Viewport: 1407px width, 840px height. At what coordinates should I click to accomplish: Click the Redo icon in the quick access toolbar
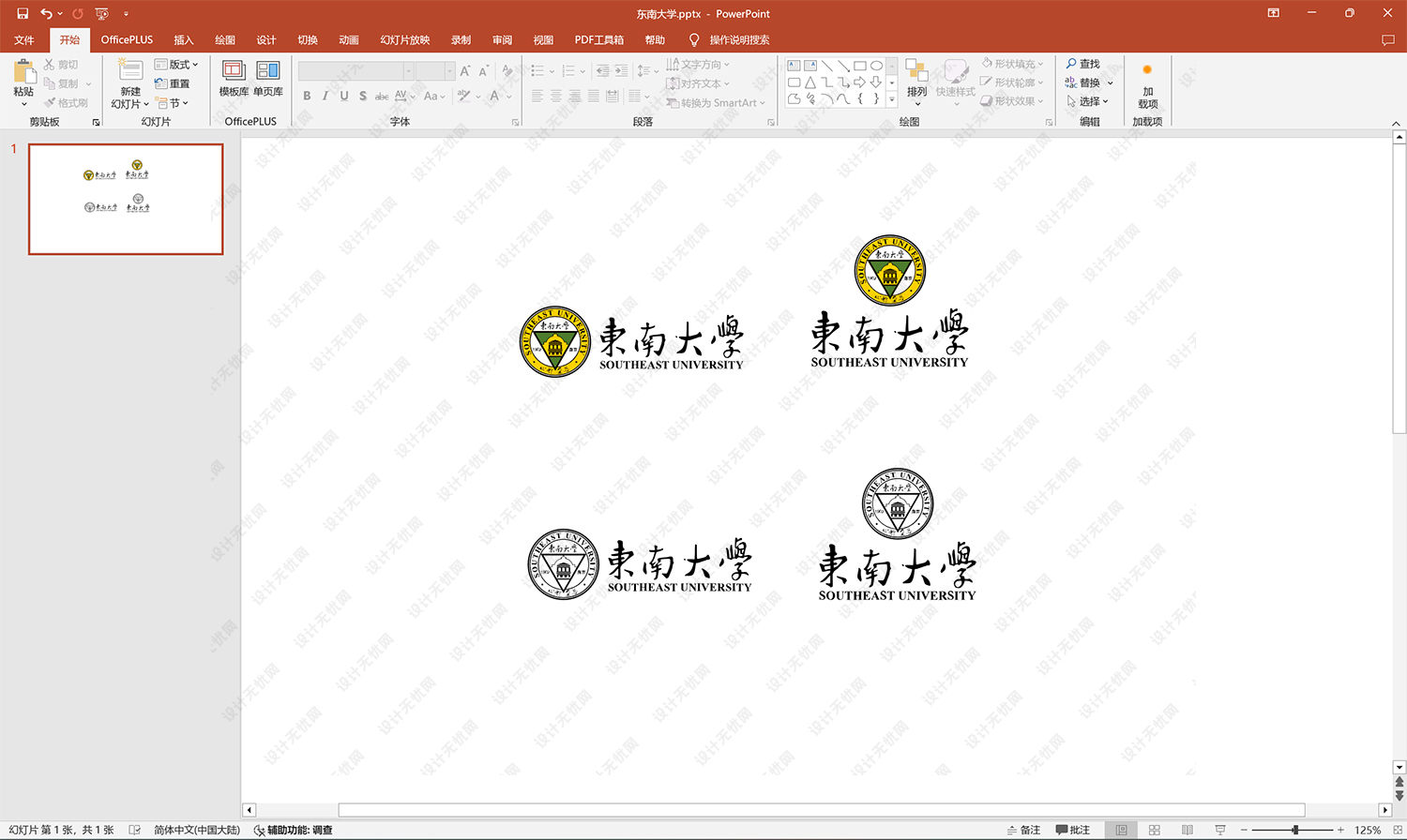[x=78, y=13]
